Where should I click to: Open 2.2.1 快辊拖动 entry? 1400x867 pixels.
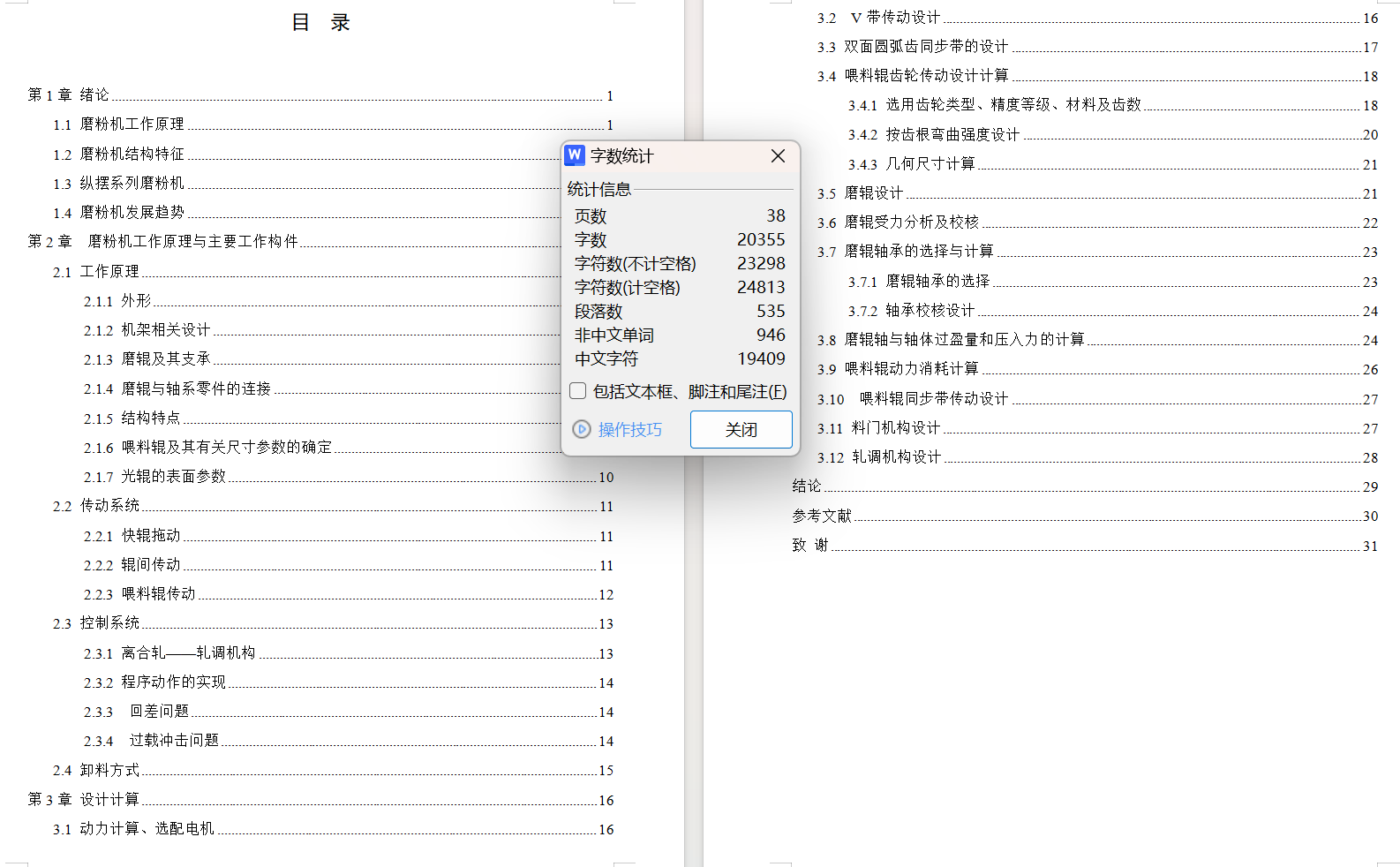click(349, 536)
